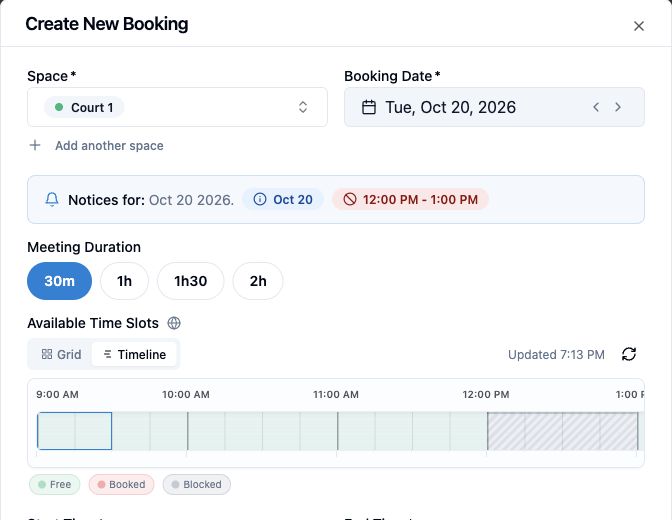Click the Notices for Oct 20 2026 text
This screenshot has height=520, width=672.
(x=151, y=200)
